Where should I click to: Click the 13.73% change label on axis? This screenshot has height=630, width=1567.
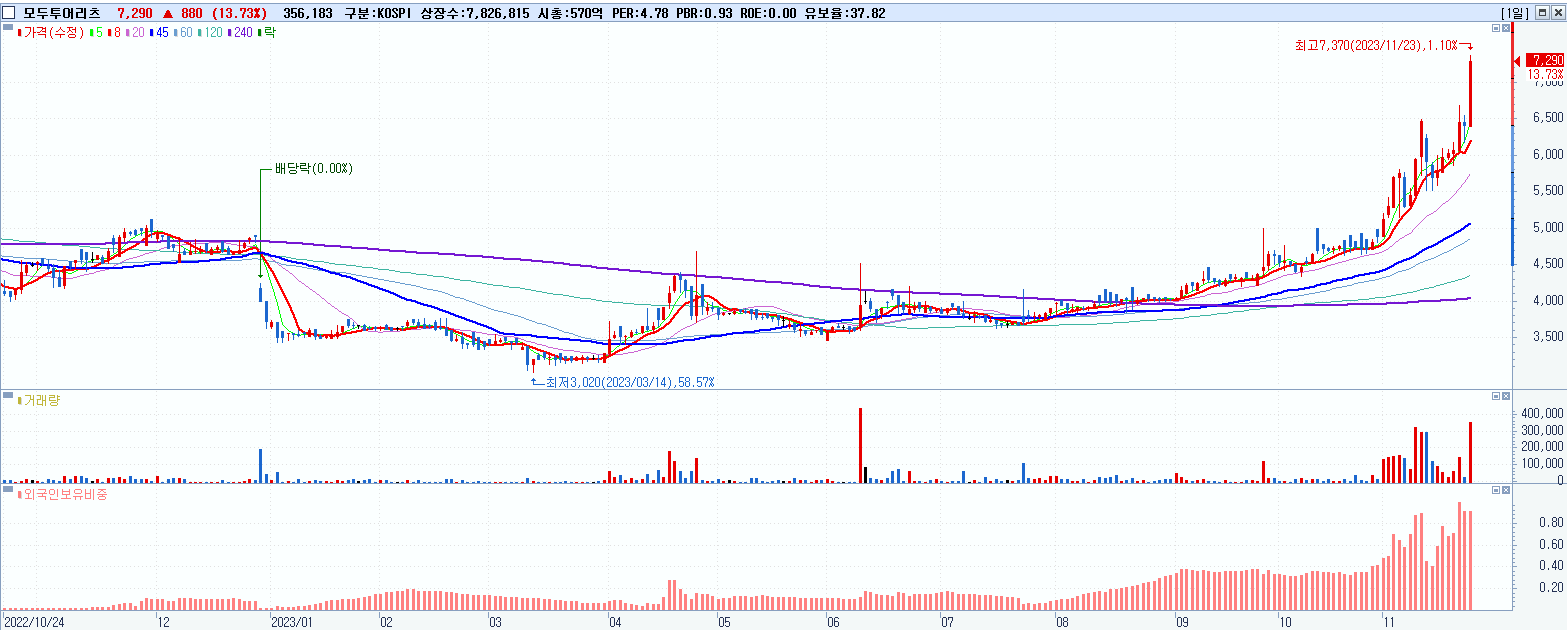click(x=1545, y=75)
